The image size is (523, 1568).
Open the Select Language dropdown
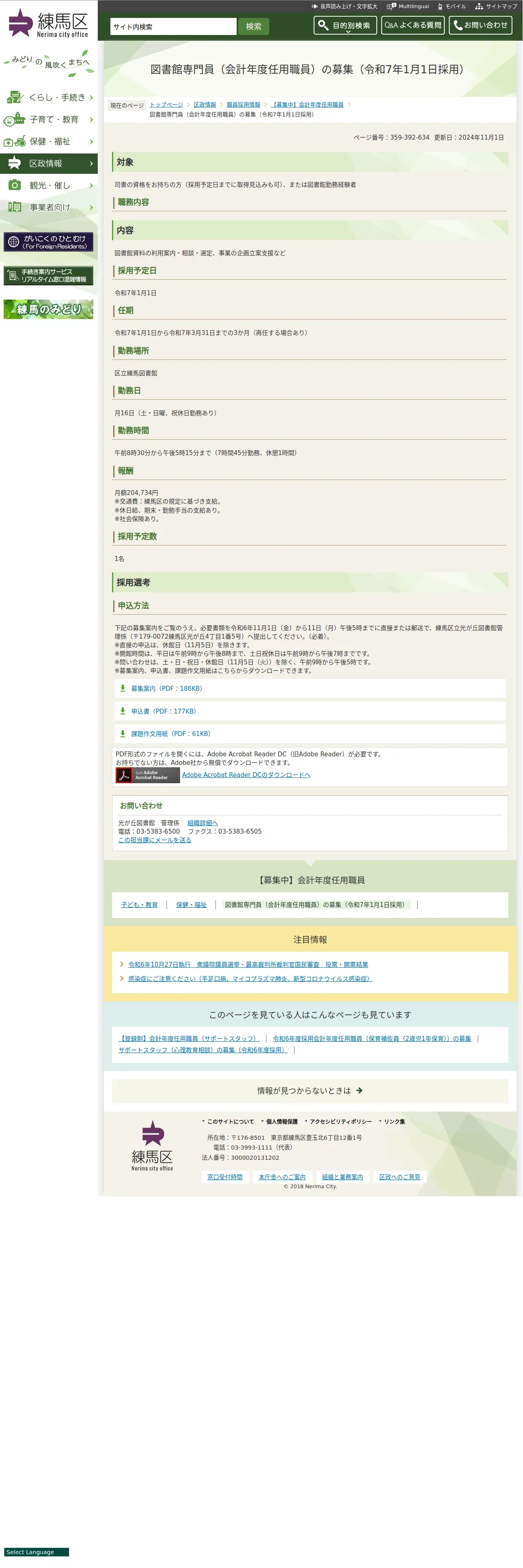pyautogui.click(x=37, y=1552)
